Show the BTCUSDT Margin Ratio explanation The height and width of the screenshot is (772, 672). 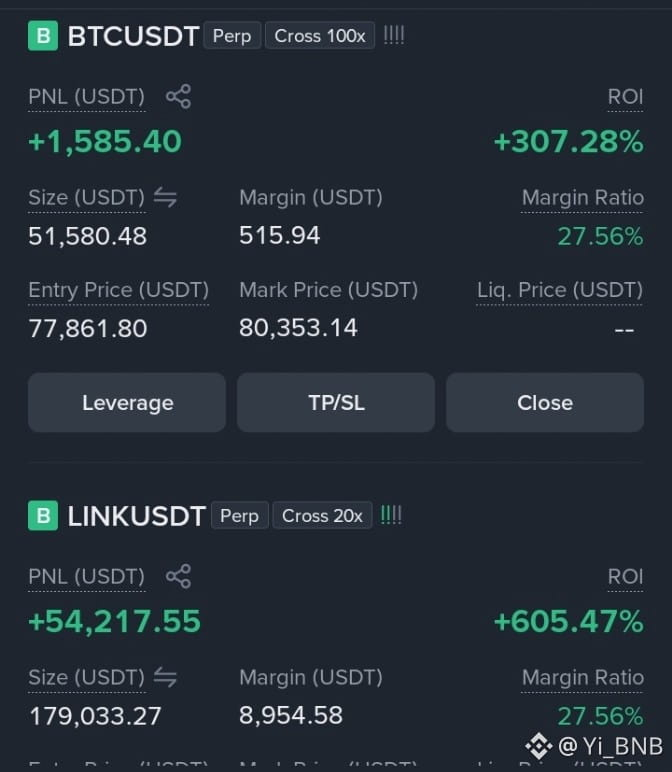(x=582, y=198)
